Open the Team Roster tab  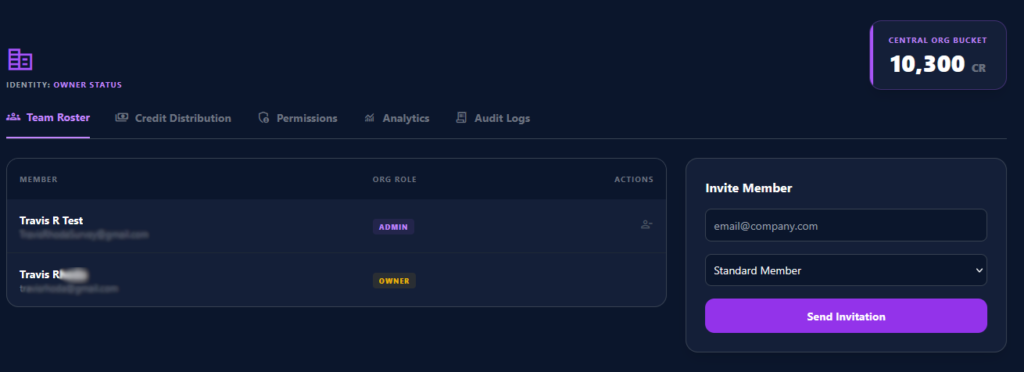pyautogui.click(x=48, y=118)
